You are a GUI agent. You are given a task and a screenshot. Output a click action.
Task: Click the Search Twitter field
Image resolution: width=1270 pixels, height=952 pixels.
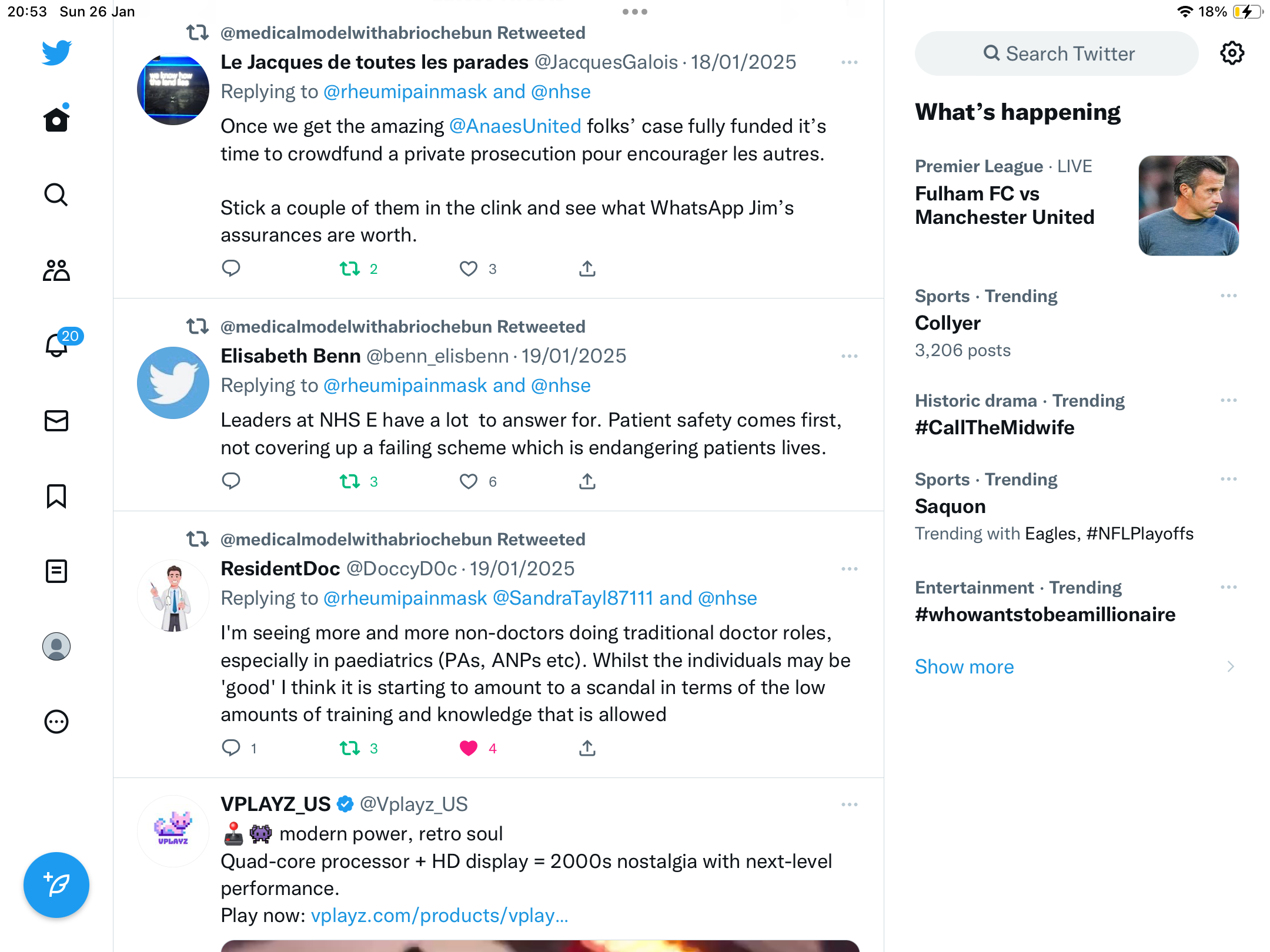[1057, 53]
